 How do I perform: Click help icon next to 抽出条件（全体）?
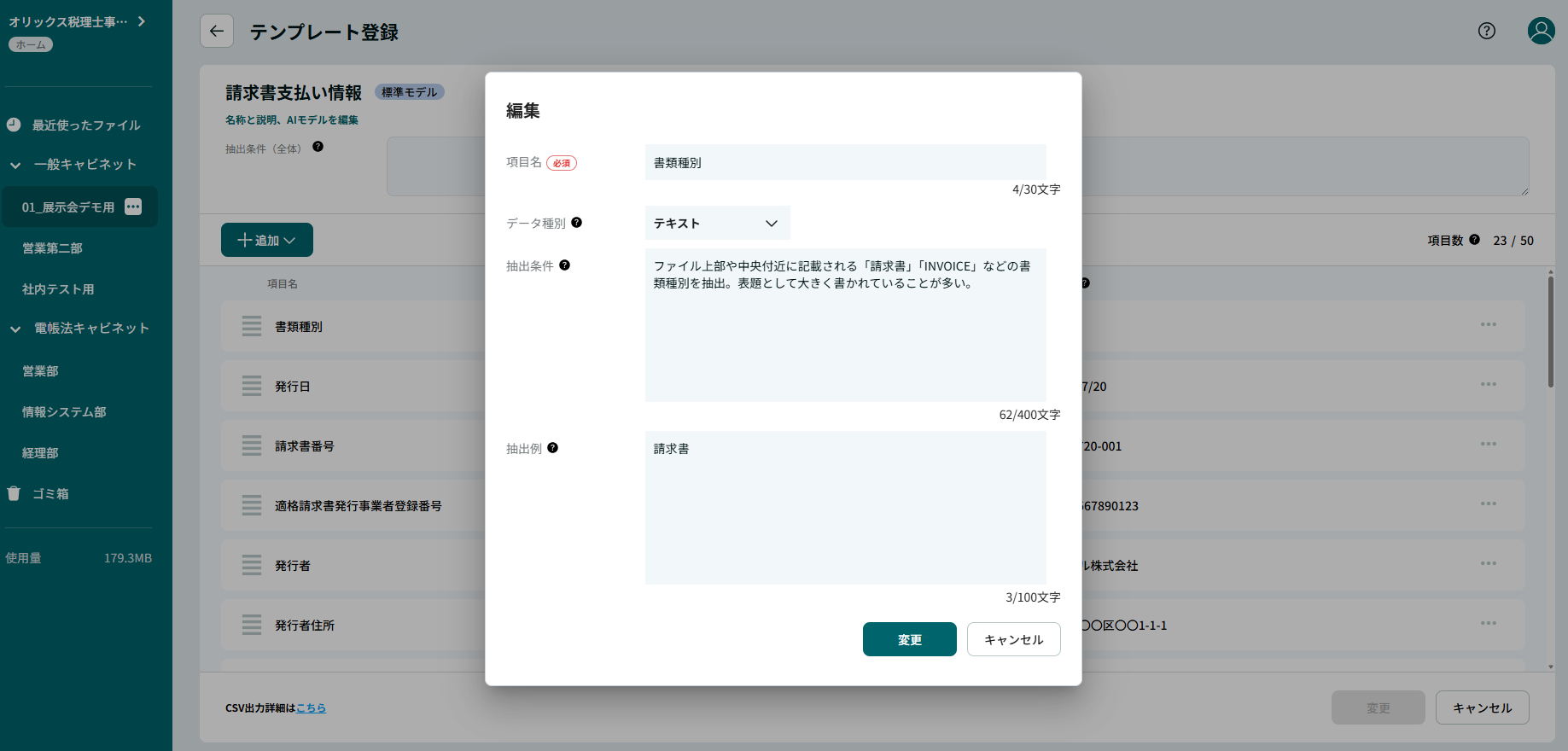[318, 147]
